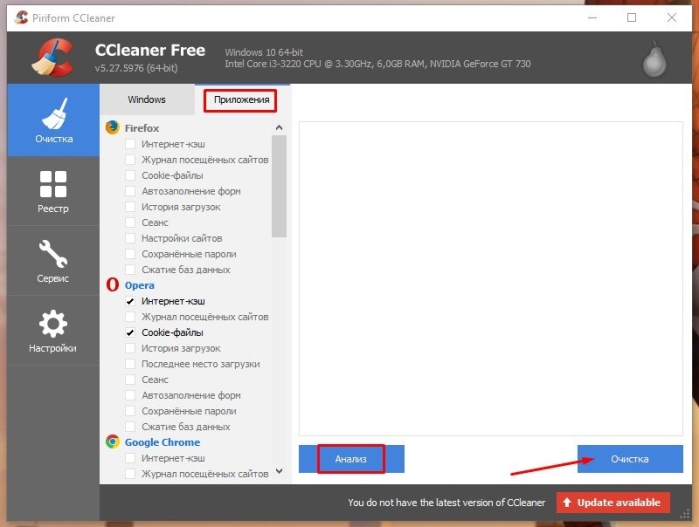Click the v5.27.5976 version text
This screenshot has height=527, width=699.
click(136, 68)
